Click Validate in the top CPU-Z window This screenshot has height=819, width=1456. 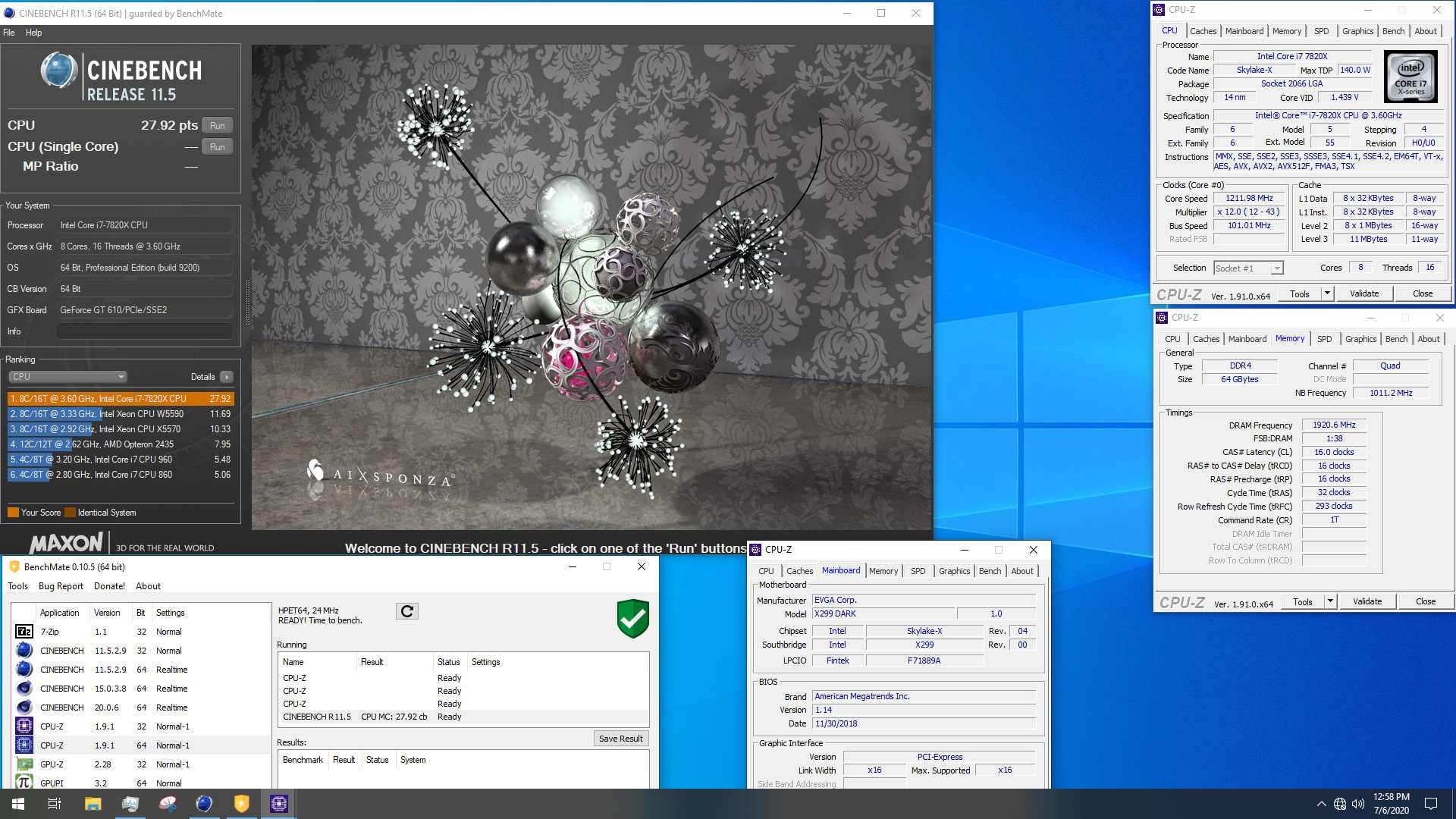(x=1364, y=293)
